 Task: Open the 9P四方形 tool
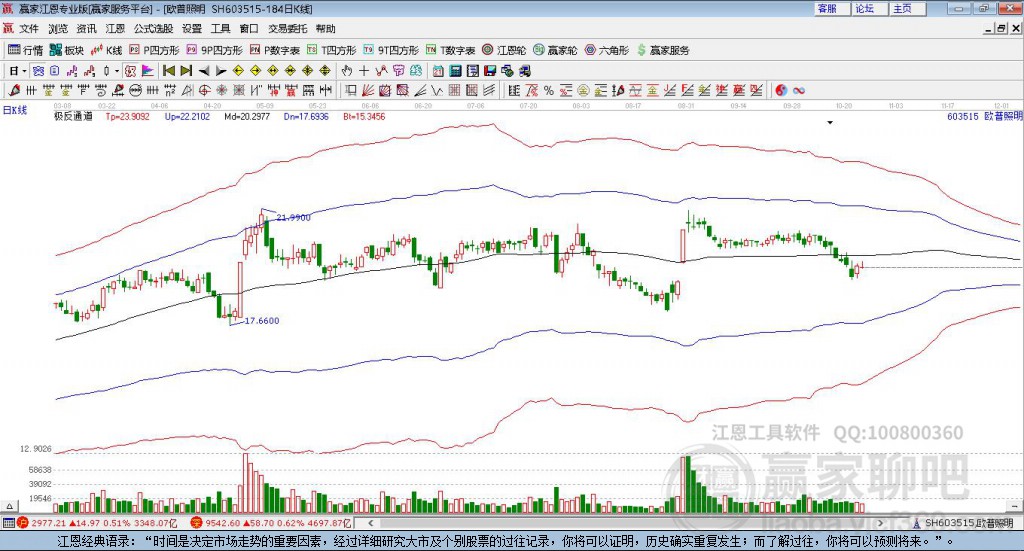214,50
